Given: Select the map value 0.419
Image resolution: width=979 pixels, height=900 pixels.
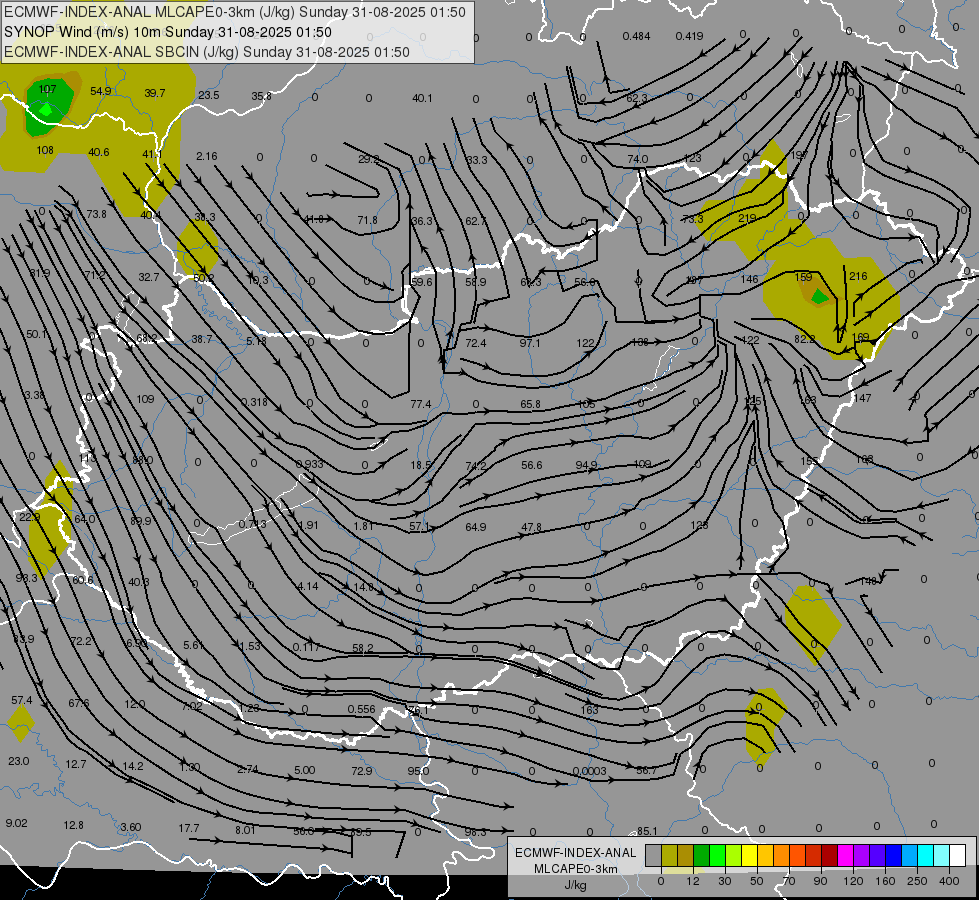Looking at the screenshot, I should [689, 36].
